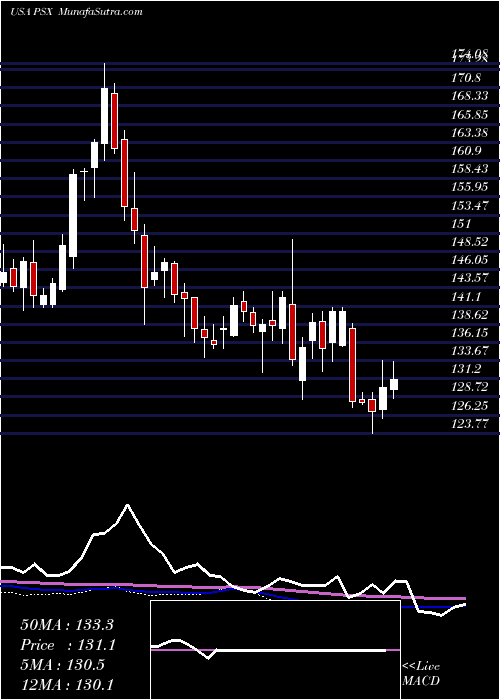The height and width of the screenshot is (700, 500).
Task: Select the 5MA : 130.5 value
Action: 62,665
